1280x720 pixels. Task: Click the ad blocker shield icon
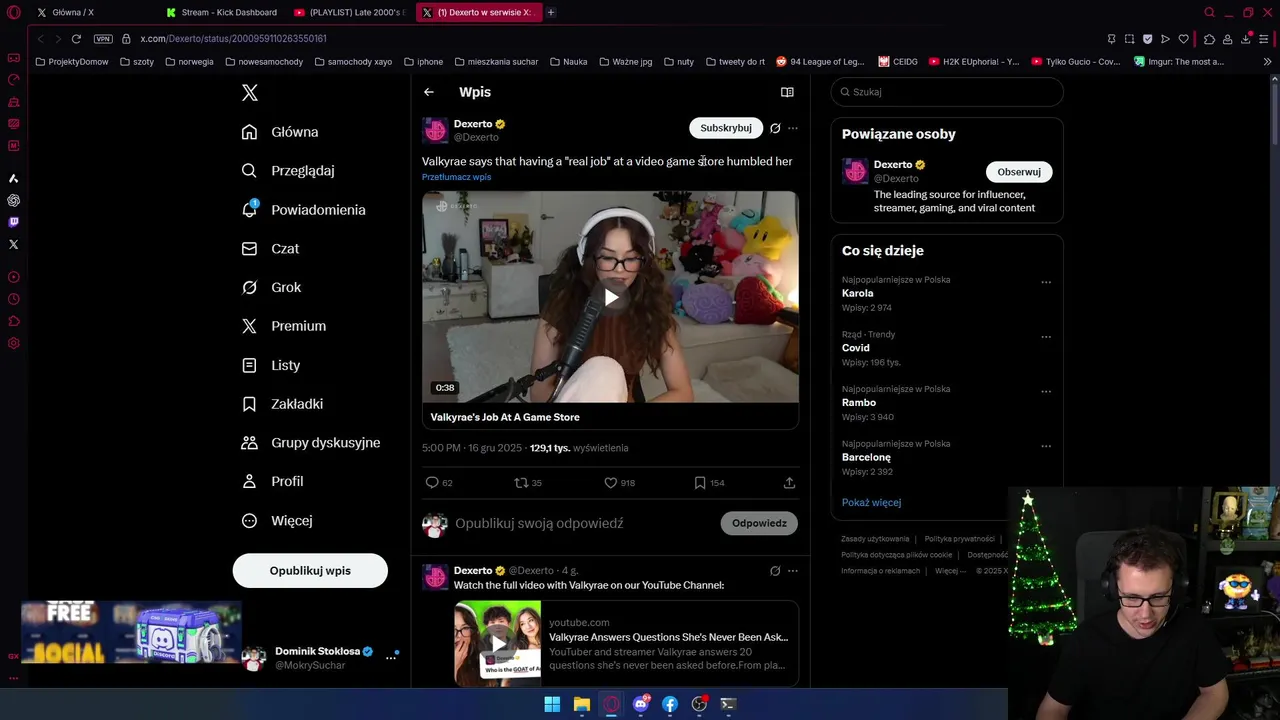click(x=1148, y=39)
